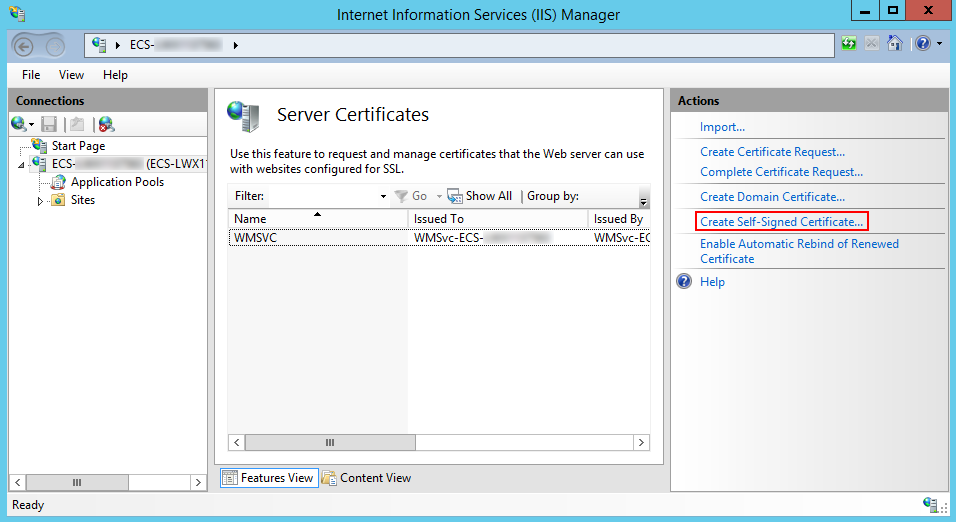
Task: Click the Stop icon in address bar
Action: point(872,43)
